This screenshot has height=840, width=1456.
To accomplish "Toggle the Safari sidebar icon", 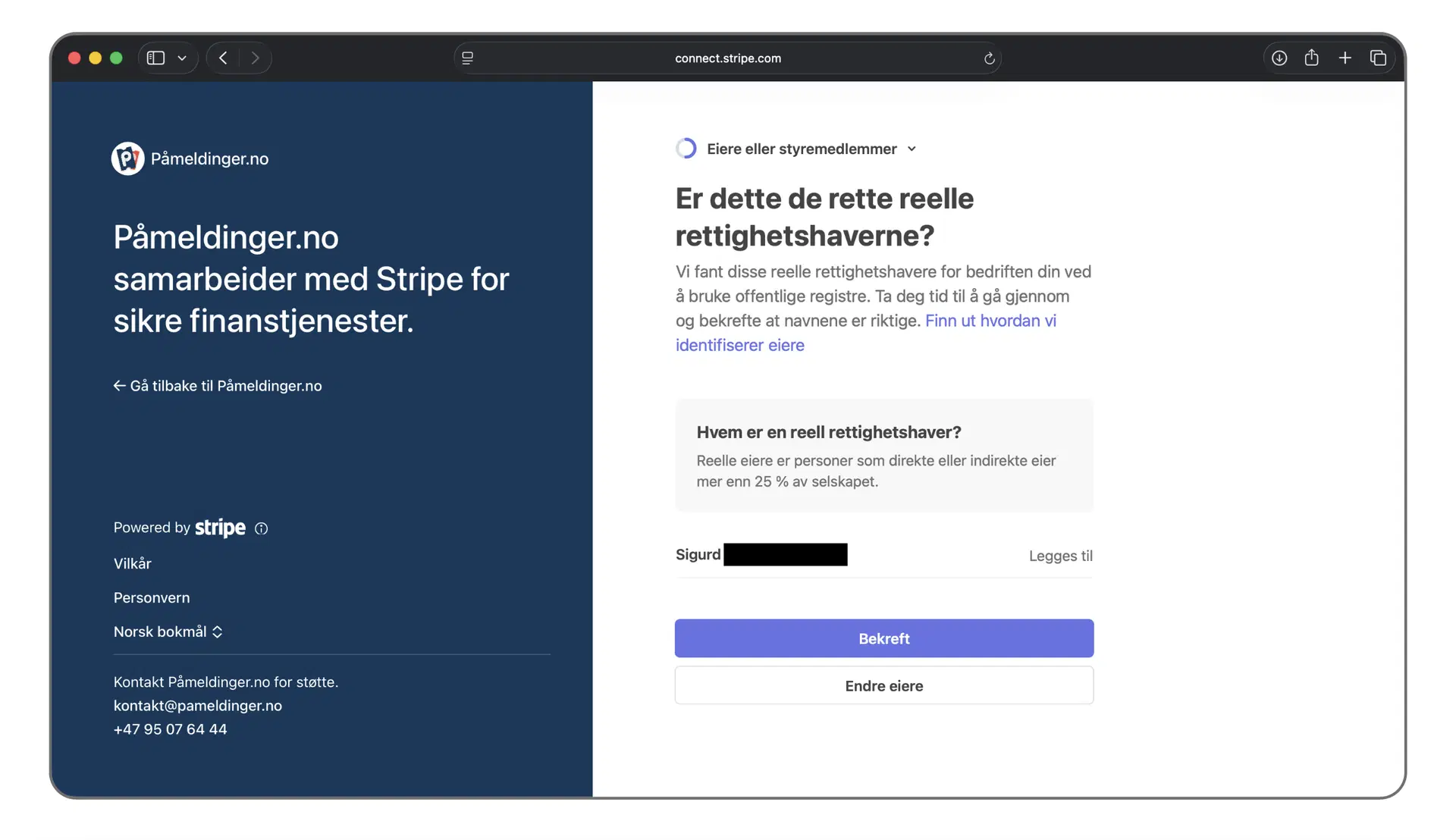I will click(156, 58).
